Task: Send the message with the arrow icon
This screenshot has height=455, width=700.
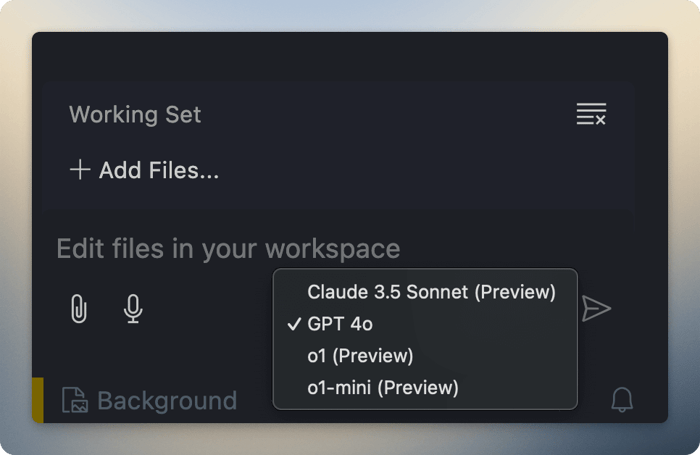Action: 596,309
